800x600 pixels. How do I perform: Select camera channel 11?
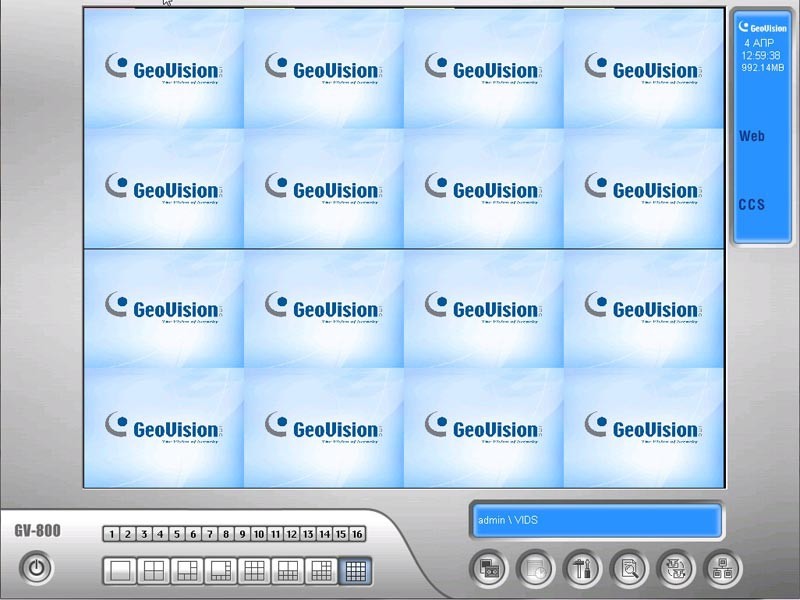pyautogui.click(x=275, y=534)
